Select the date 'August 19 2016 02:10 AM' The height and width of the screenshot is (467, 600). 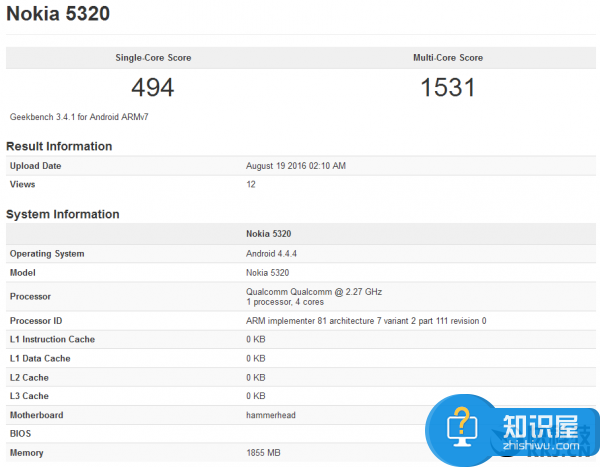[x=296, y=166]
